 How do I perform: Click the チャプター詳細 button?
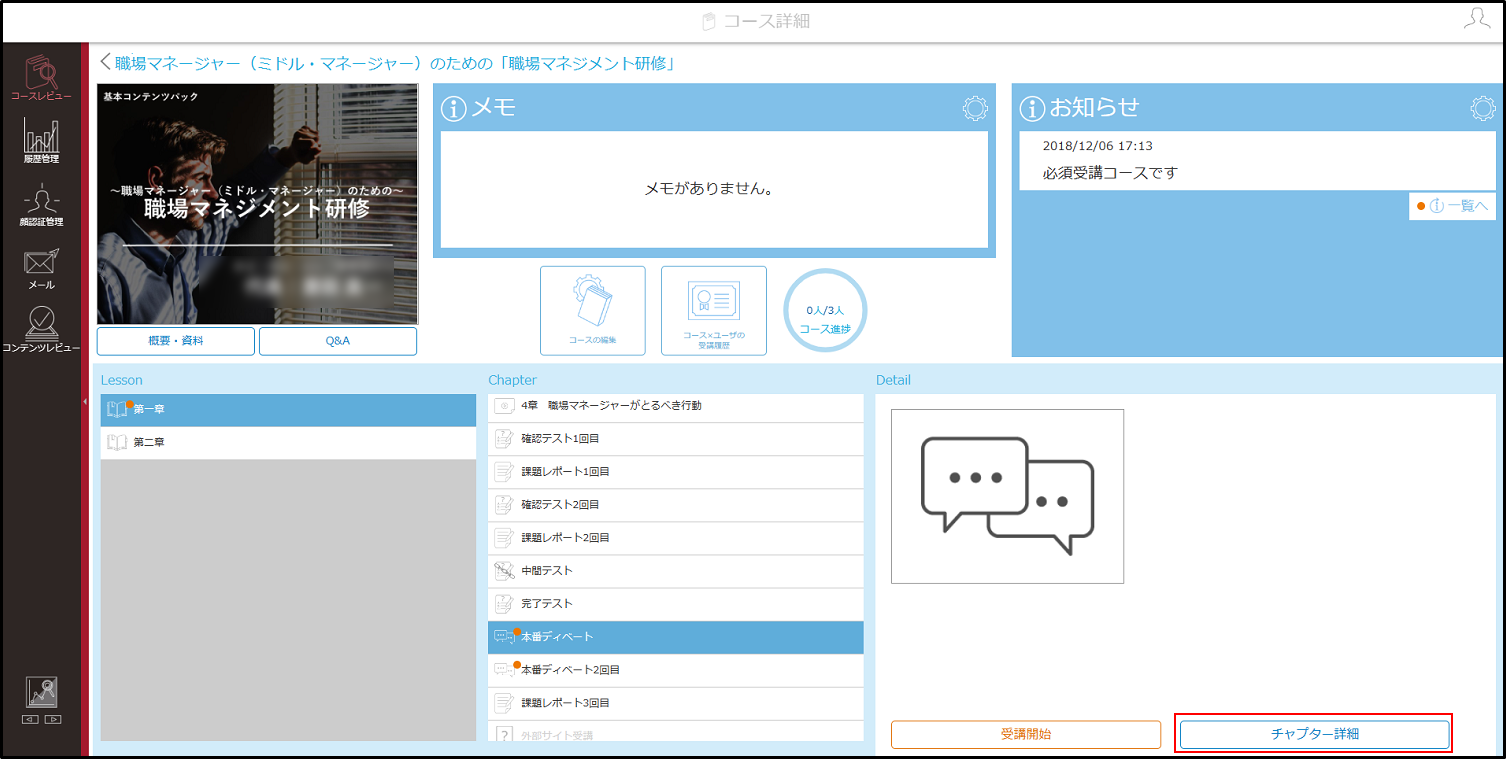point(1315,734)
